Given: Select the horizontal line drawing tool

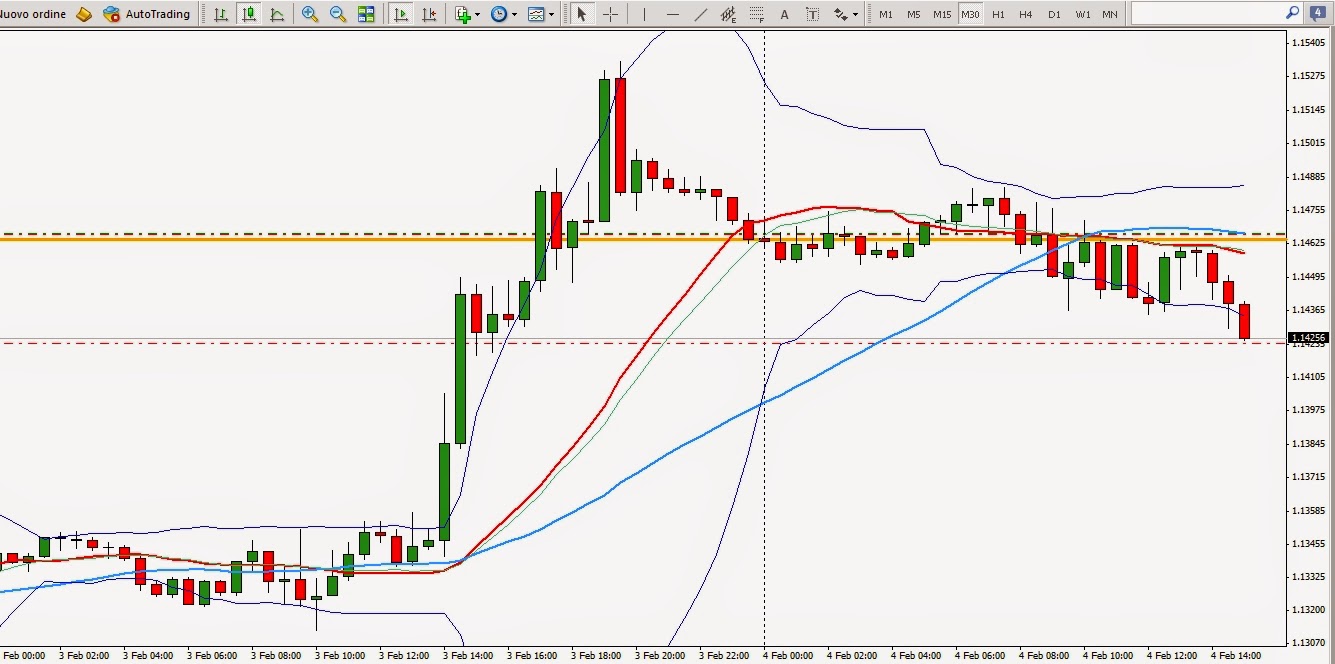Looking at the screenshot, I should (x=672, y=14).
